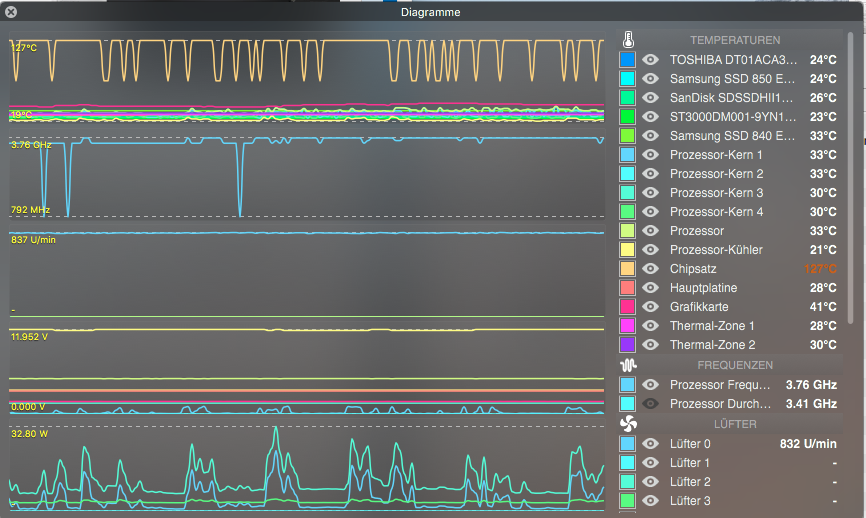Hide the SanDisk SDSSDHII1 temperature graph
Viewport: 866px width, 518px height.
pos(651,98)
